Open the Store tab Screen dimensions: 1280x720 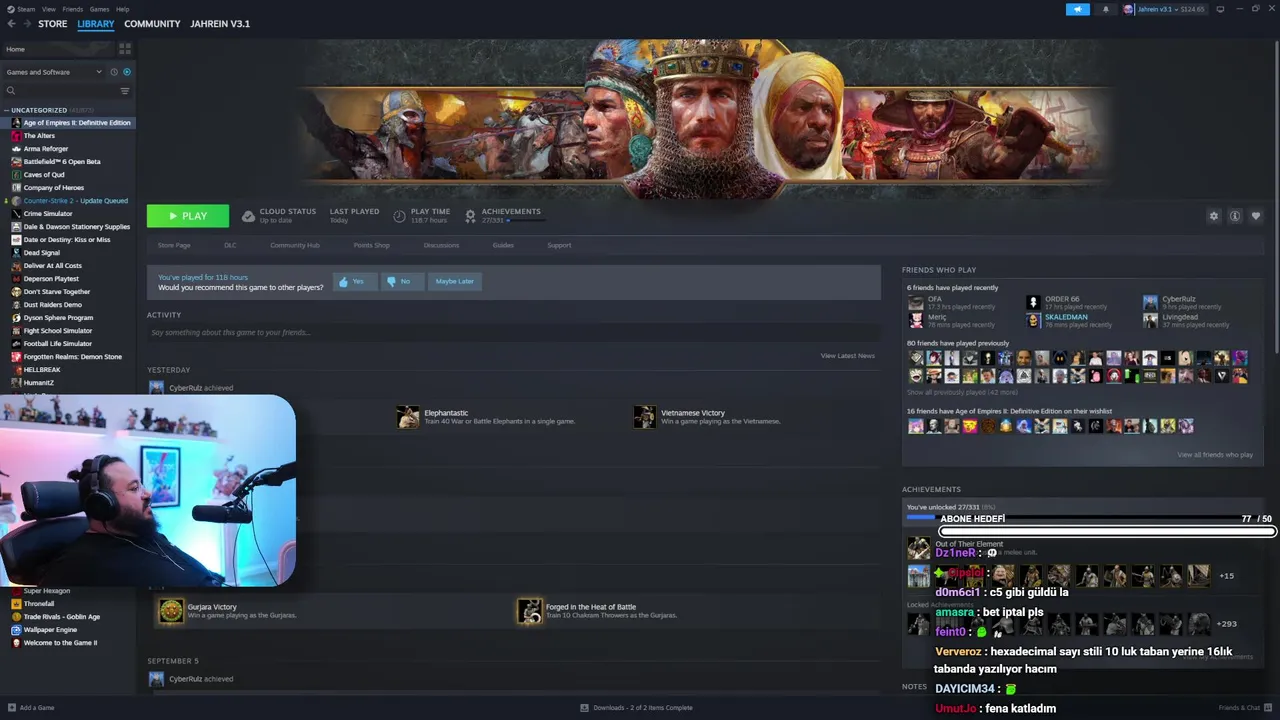pos(53,24)
